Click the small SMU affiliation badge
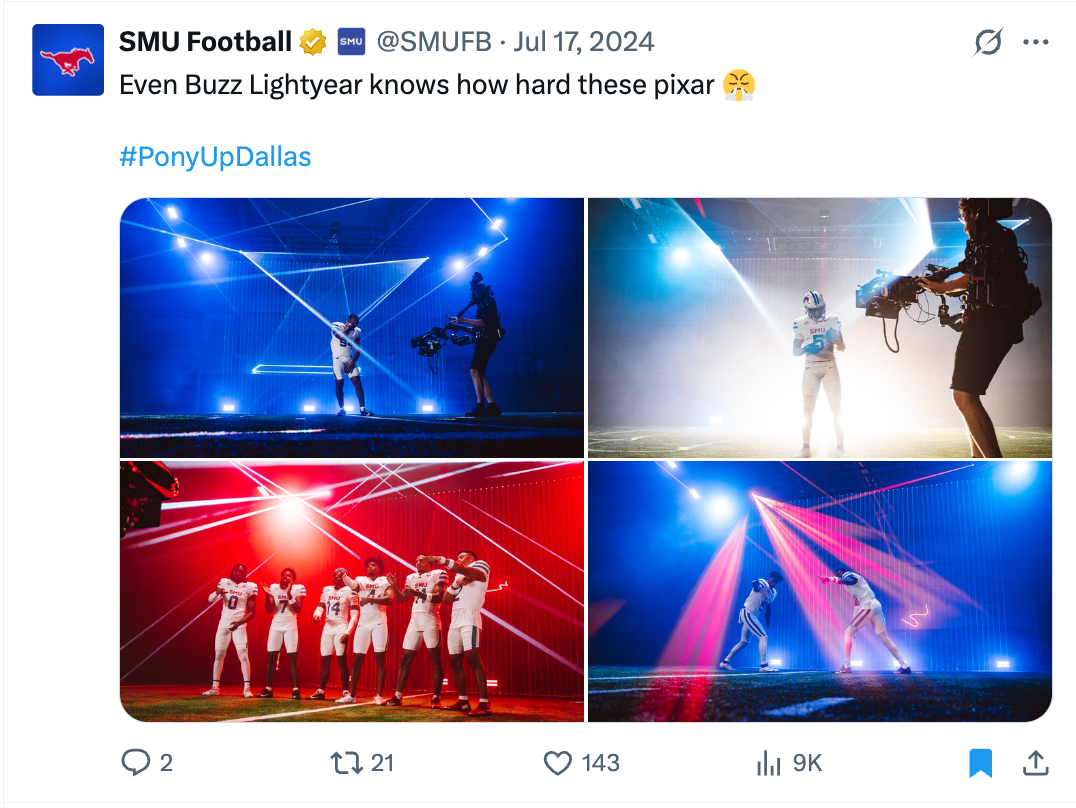This screenshot has width=1076, height=808. [350, 42]
